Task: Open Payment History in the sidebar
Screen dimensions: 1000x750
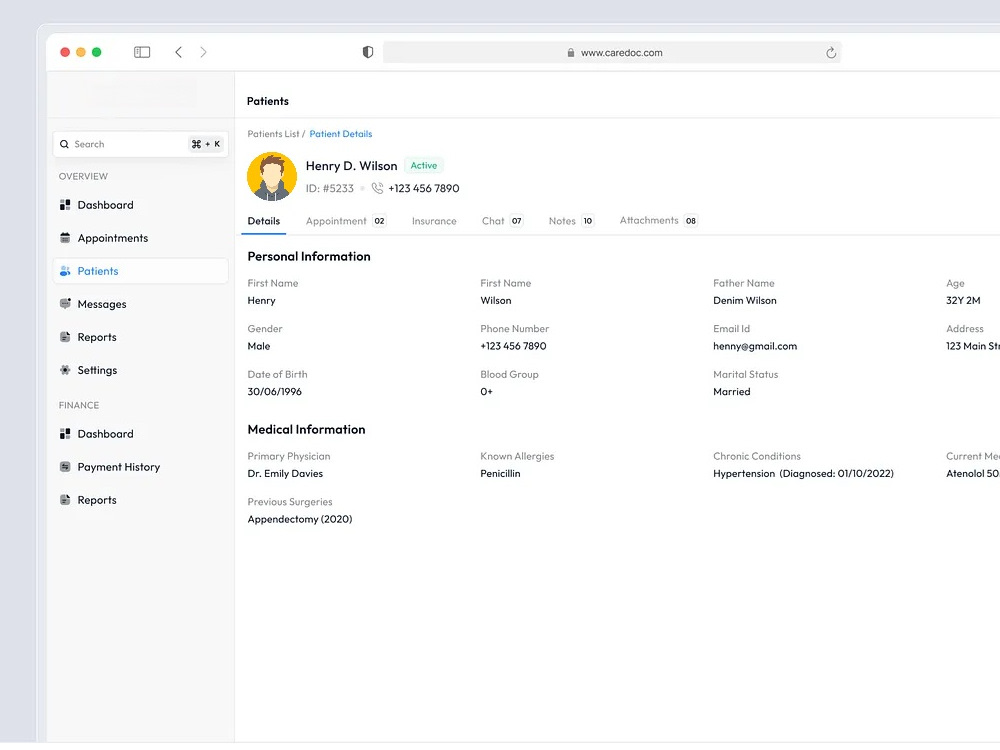Action: coord(140,467)
